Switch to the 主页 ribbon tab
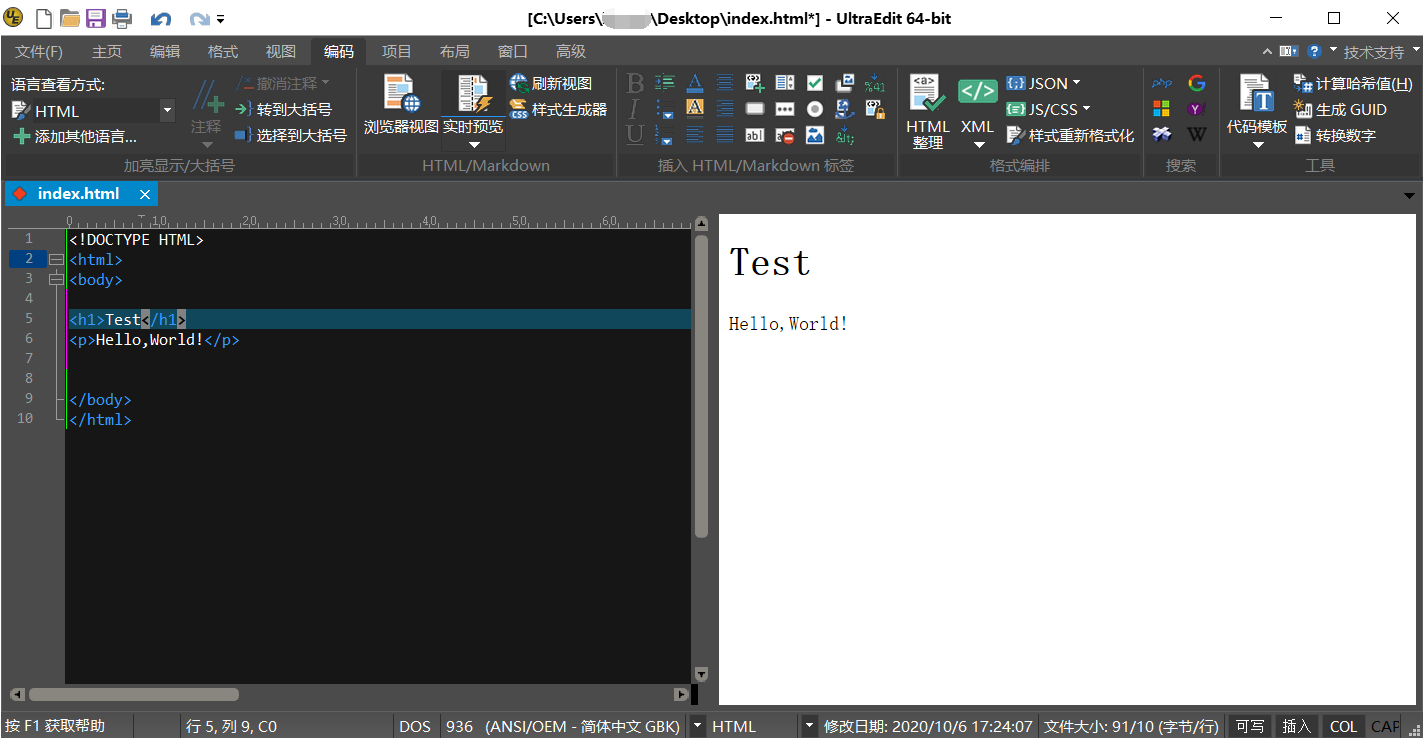This screenshot has width=1424, height=739. (x=107, y=52)
